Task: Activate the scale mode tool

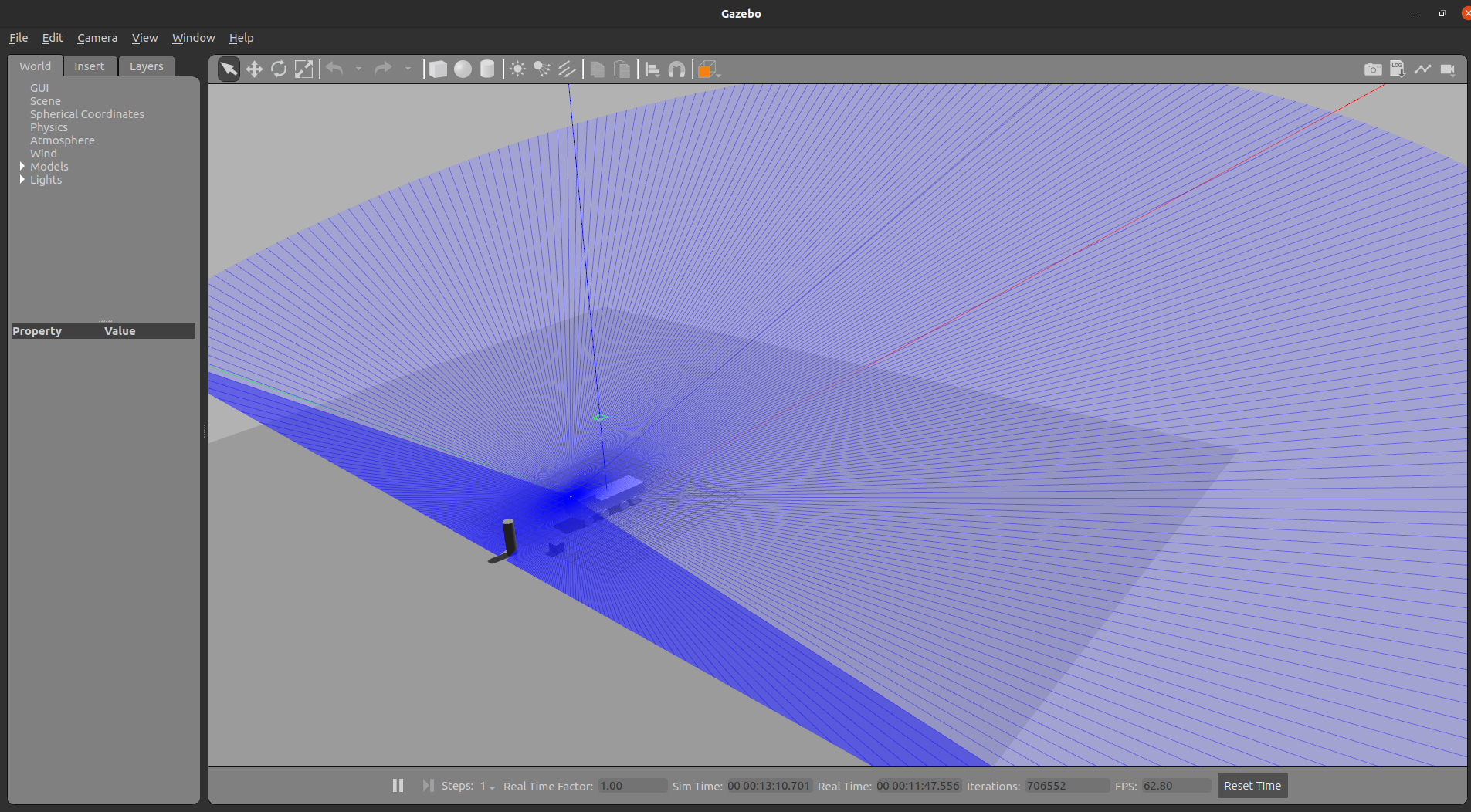Action: 303,69
